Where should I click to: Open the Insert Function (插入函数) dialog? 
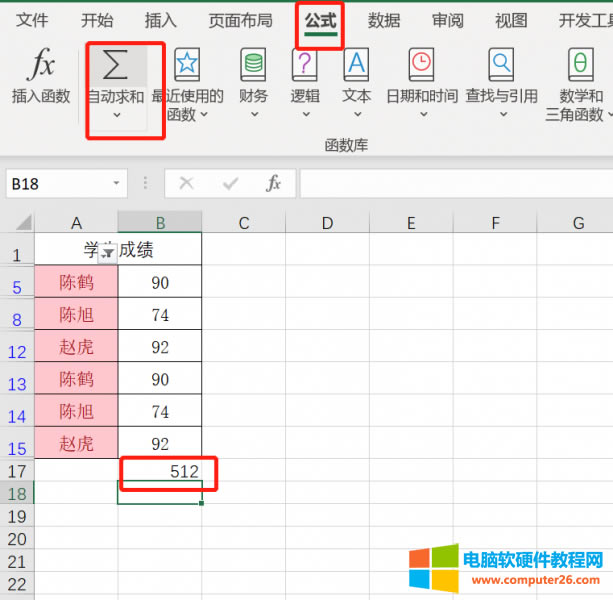41,75
